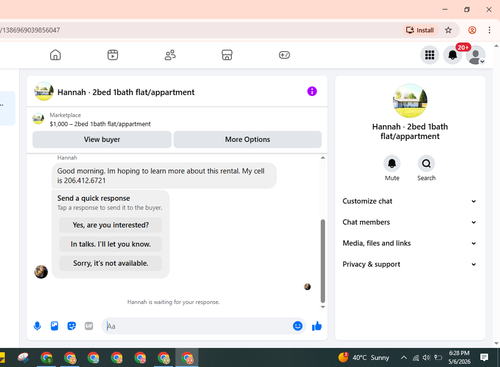Screen dimensions: 500x367
Task: Open the Reels video tab
Action: pyautogui.click(x=113, y=55)
